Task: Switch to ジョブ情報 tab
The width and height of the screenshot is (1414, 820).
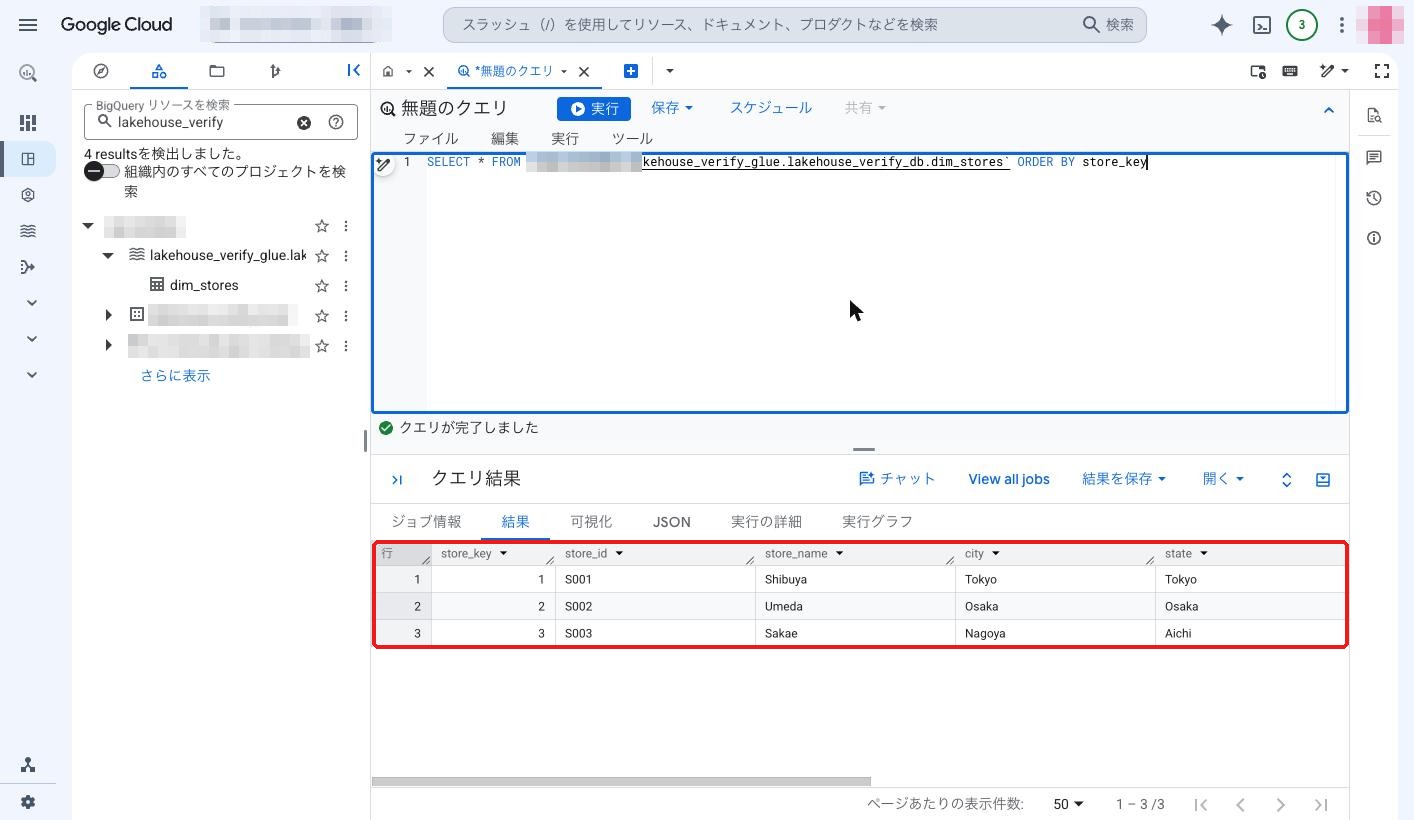Action: tap(427, 522)
